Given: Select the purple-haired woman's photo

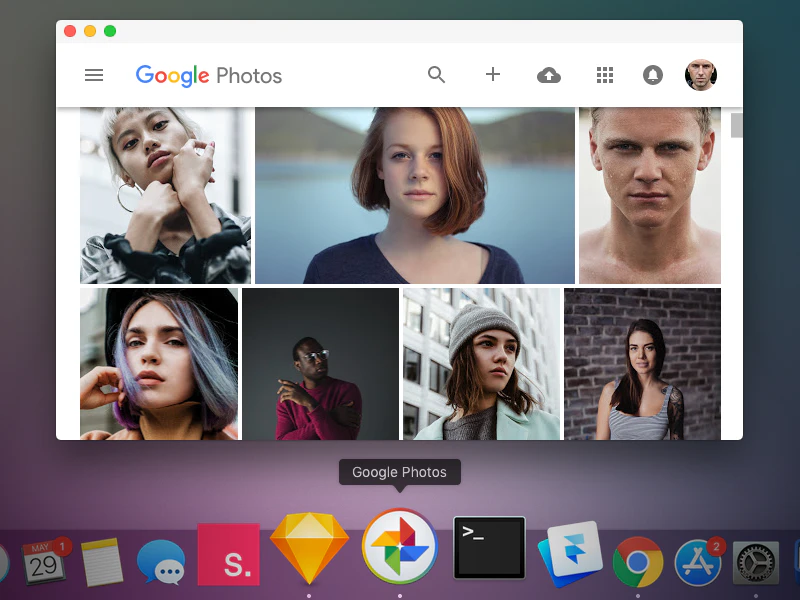Looking at the screenshot, I should tap(160, 365).
